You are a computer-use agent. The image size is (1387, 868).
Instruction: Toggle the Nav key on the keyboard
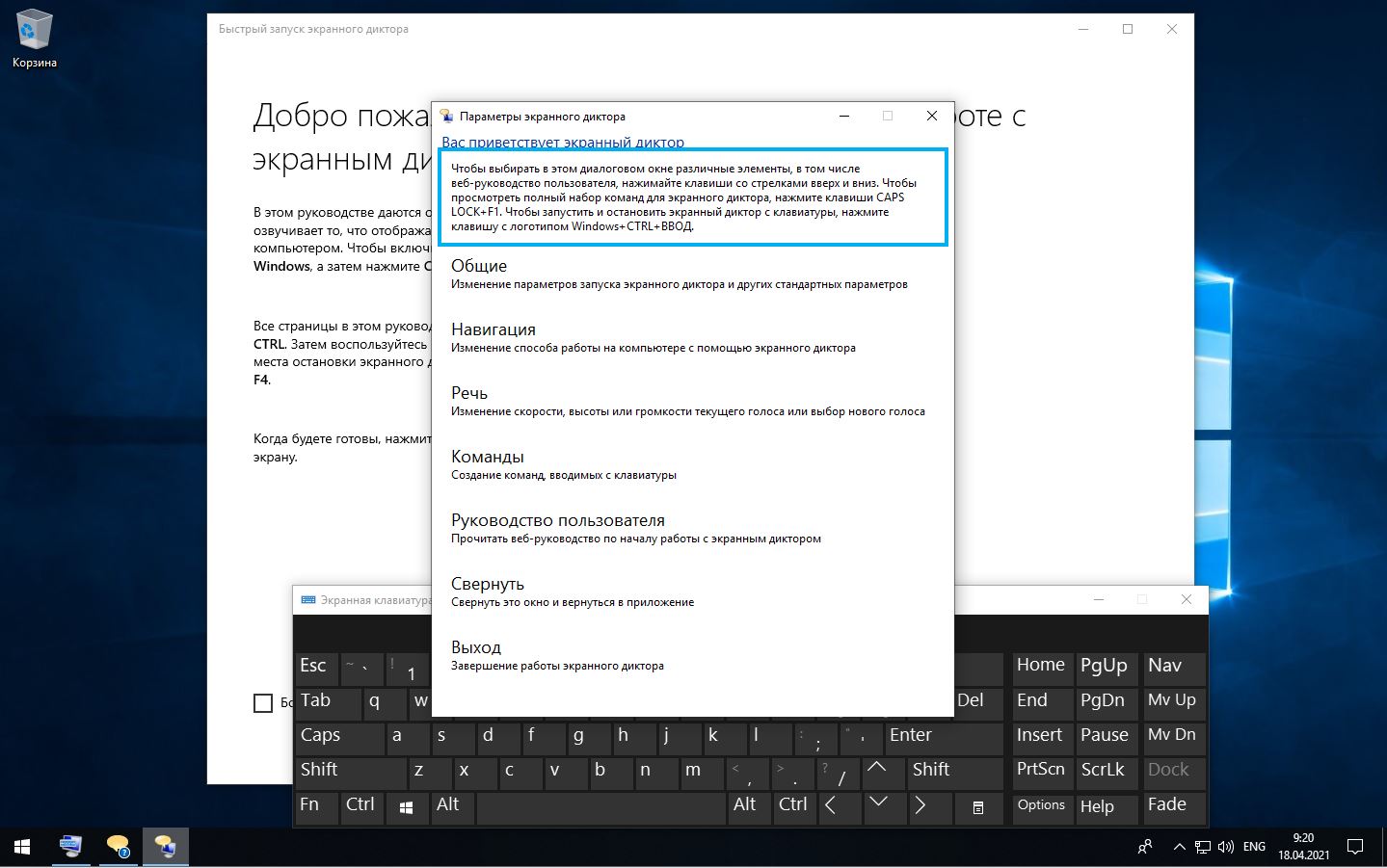tap(1174, 668)
